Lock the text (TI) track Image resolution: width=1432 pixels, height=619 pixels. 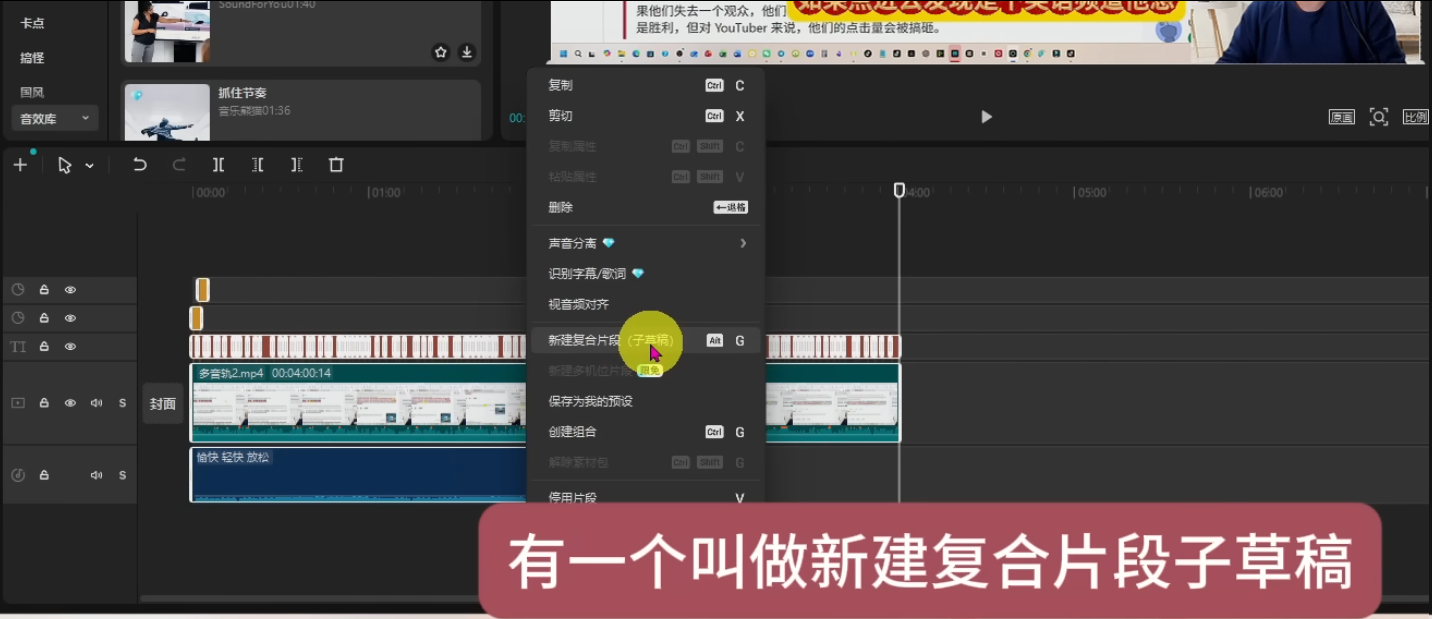44,346
